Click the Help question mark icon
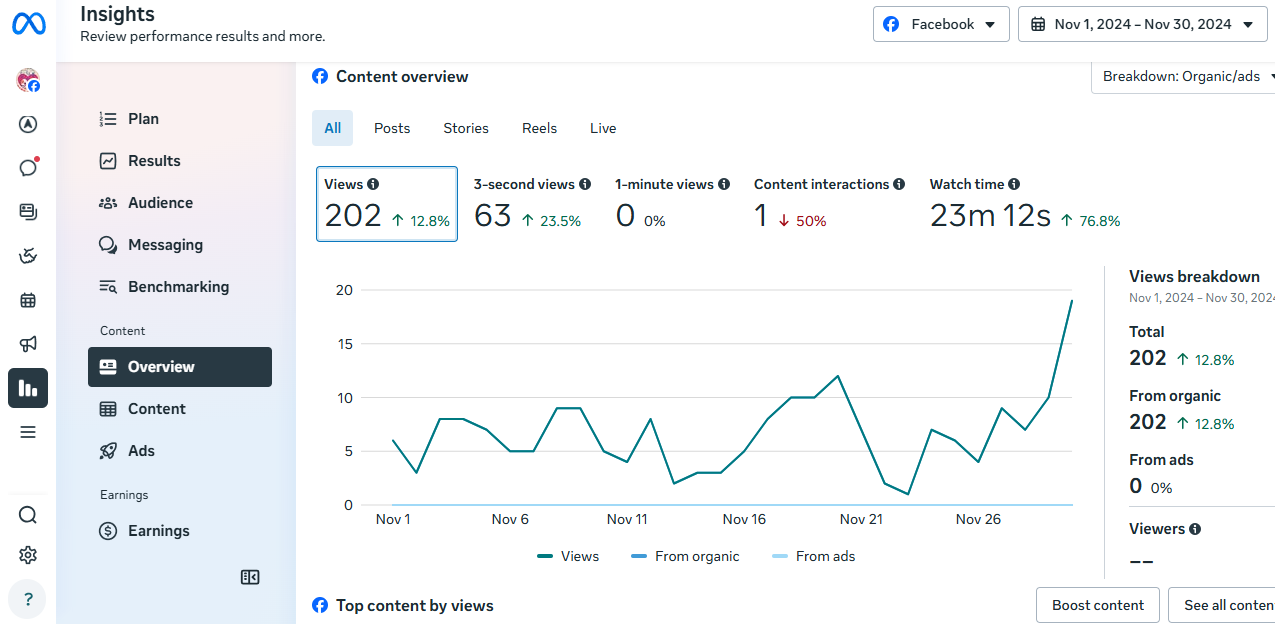 28,599
